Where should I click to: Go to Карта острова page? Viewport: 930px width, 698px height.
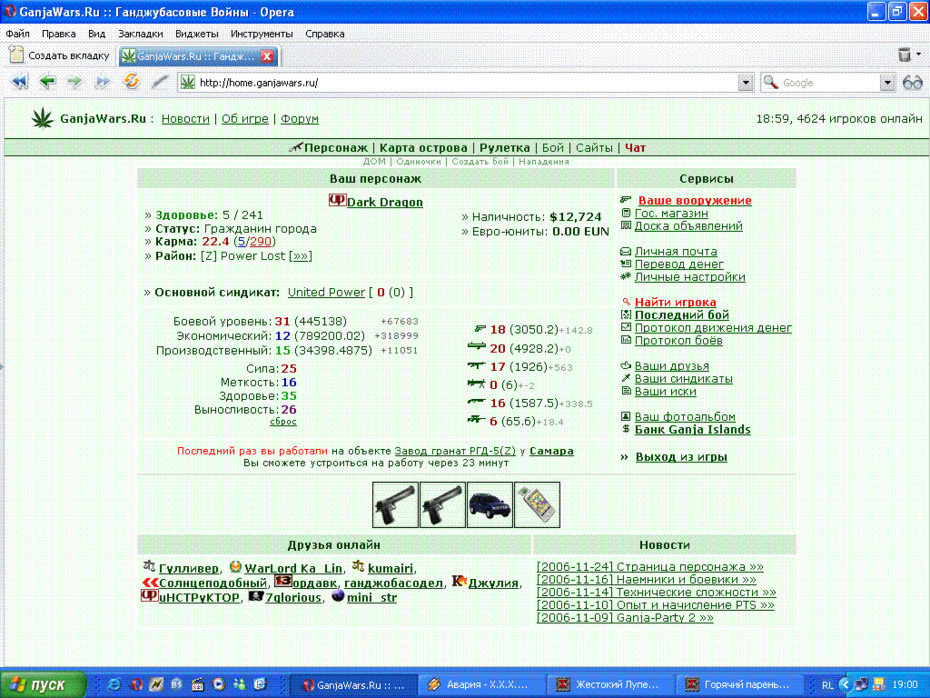423,148
